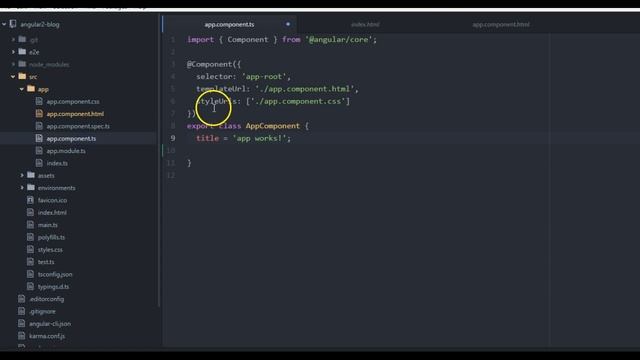This screenshot has height=360, width=640.
Task: Click 'app works!' string in code
Action: 259,138
